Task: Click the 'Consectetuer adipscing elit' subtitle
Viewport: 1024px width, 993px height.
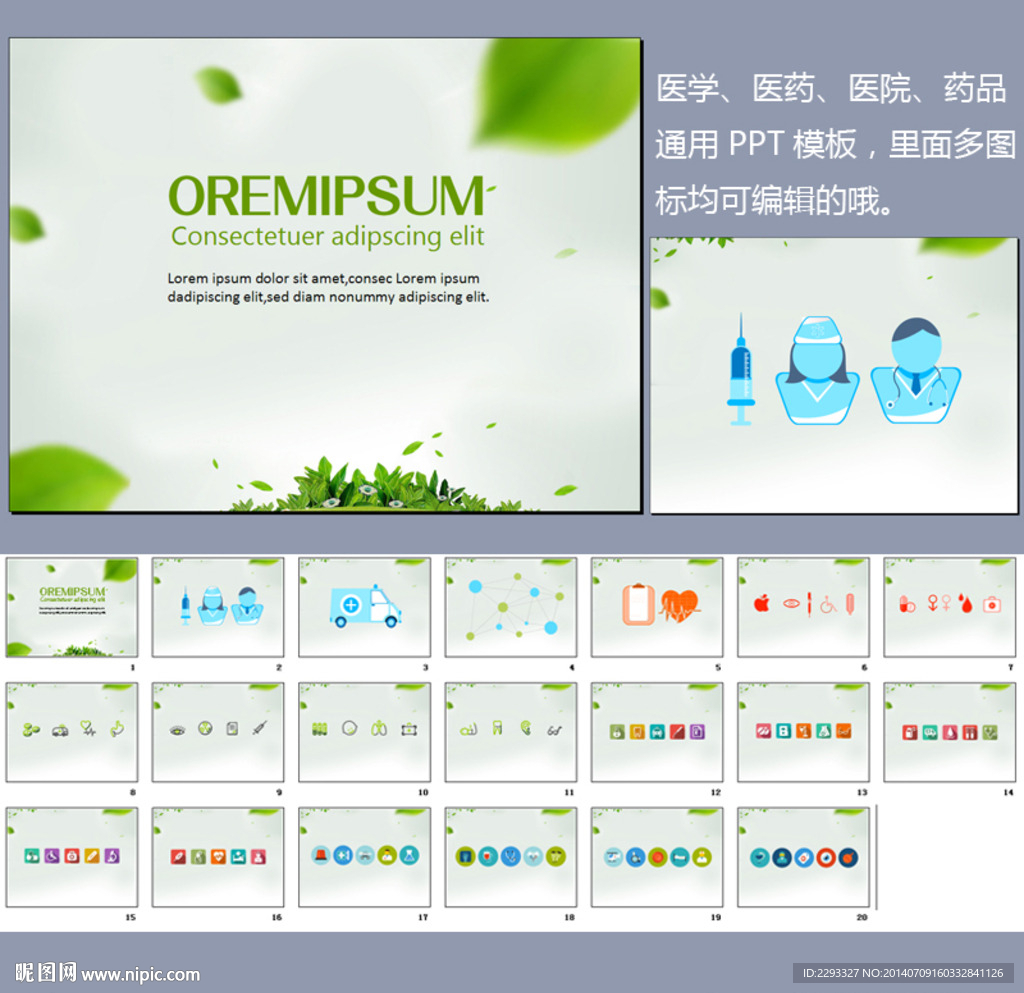Action: (327, 236)
